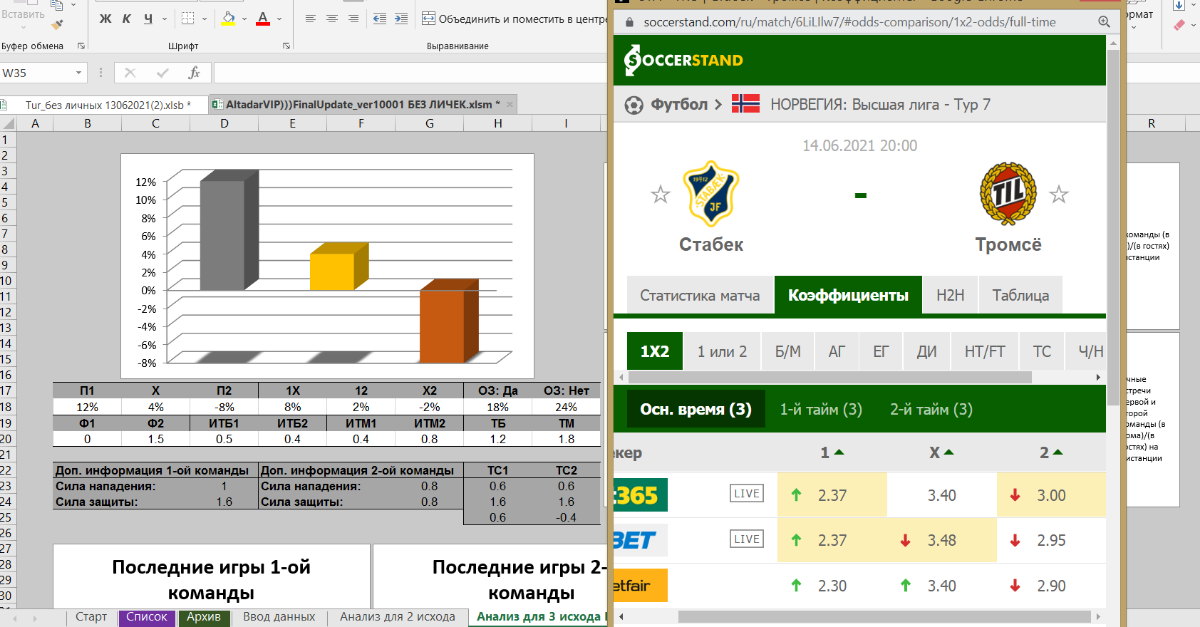Click the SoccerStand logo
Screen dimensions: 1200x627
tap(684, 60)
